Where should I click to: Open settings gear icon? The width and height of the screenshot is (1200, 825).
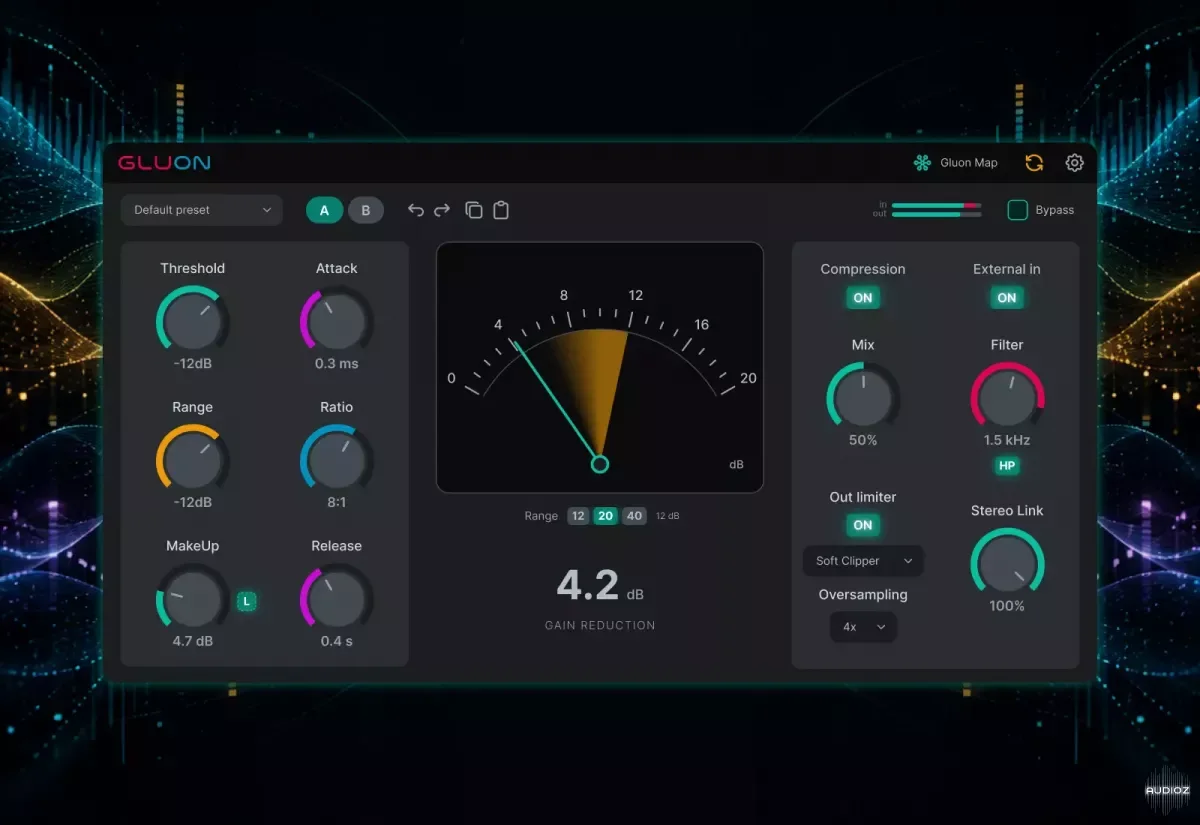1075,163
